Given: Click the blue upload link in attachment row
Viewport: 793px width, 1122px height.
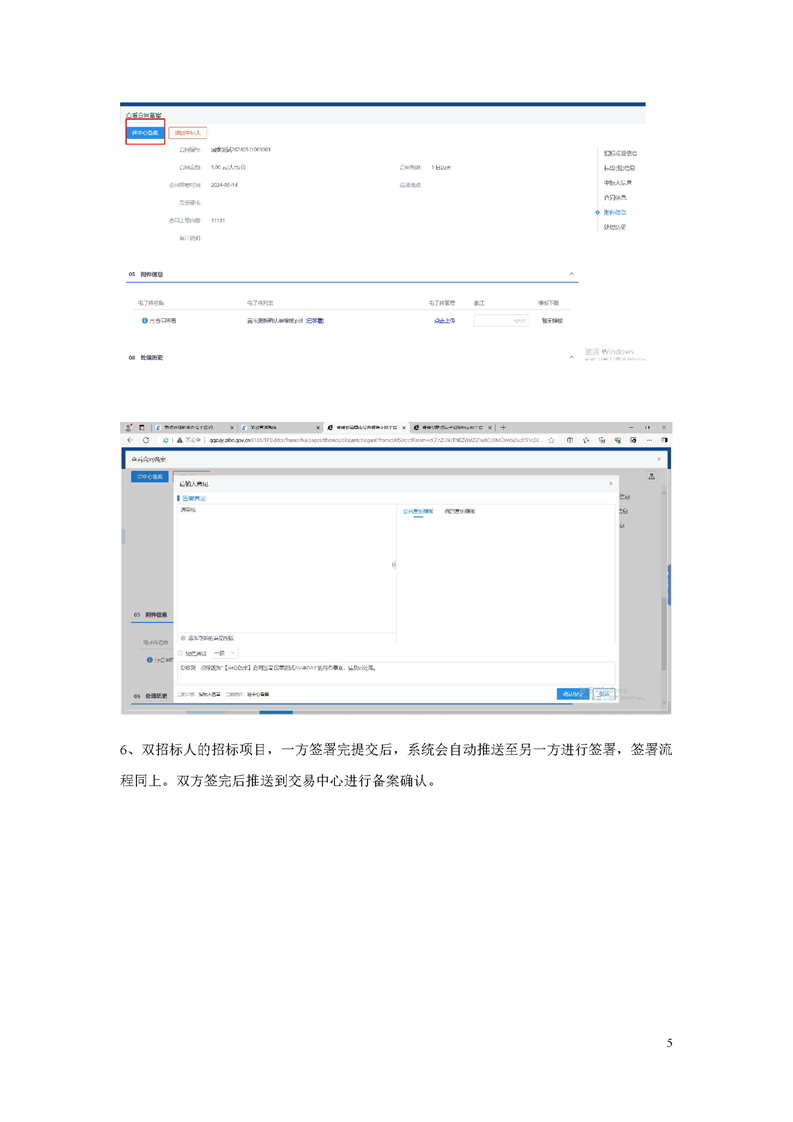Looking at the screenshot, I should pyautogui.click(x=444, y=321).
